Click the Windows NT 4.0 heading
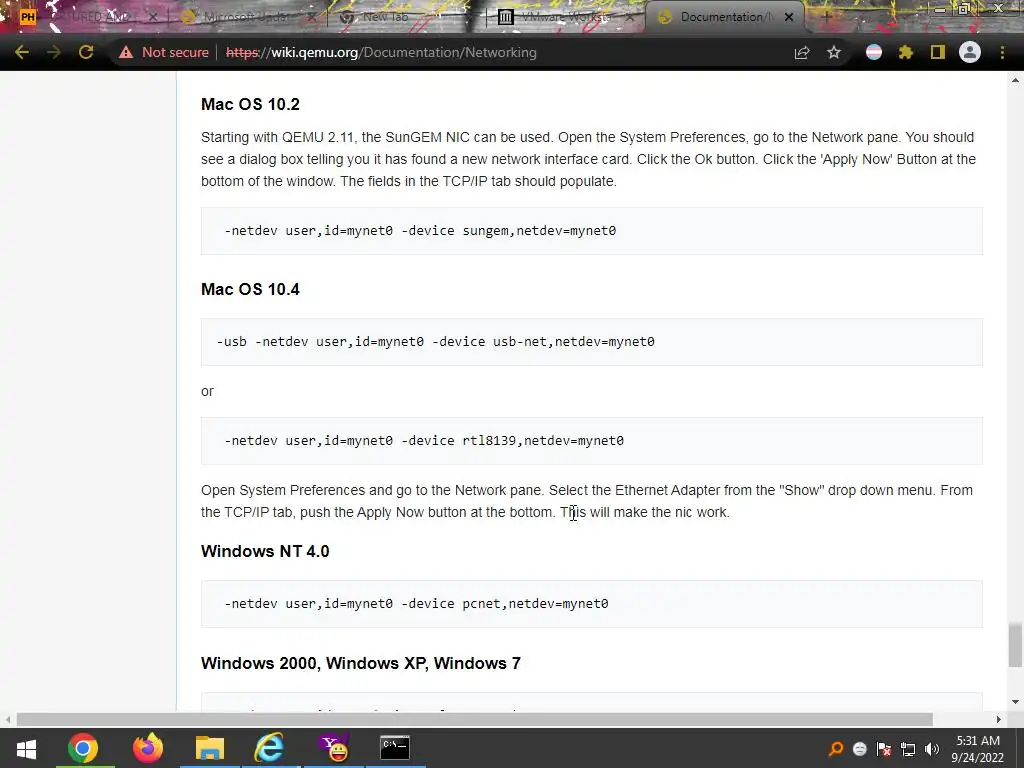 [265, 551]
